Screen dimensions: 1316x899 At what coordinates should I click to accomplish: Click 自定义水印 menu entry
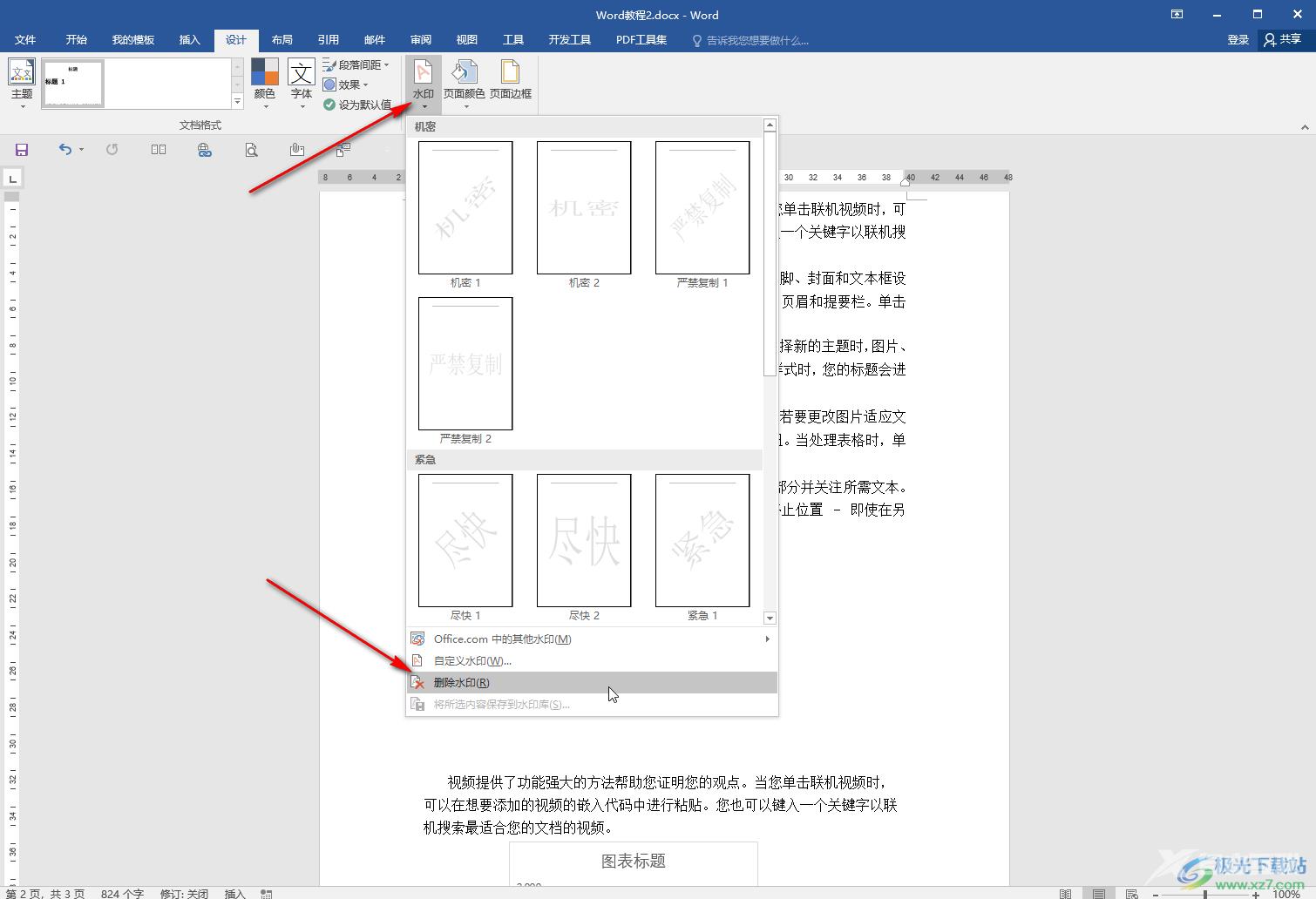[592, 660]
